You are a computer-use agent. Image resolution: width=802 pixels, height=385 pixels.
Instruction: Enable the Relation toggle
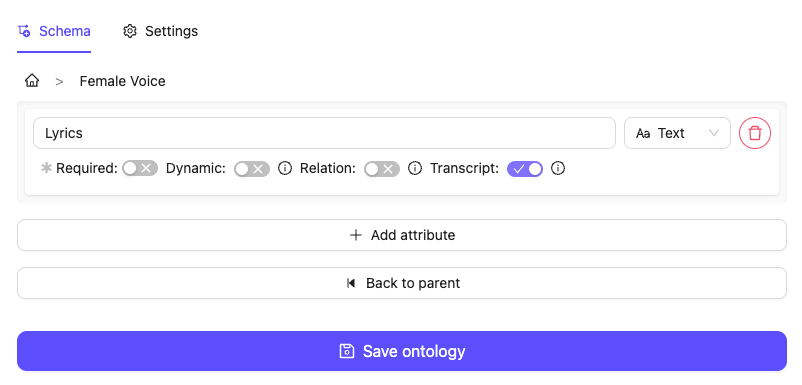coord(382,169)
